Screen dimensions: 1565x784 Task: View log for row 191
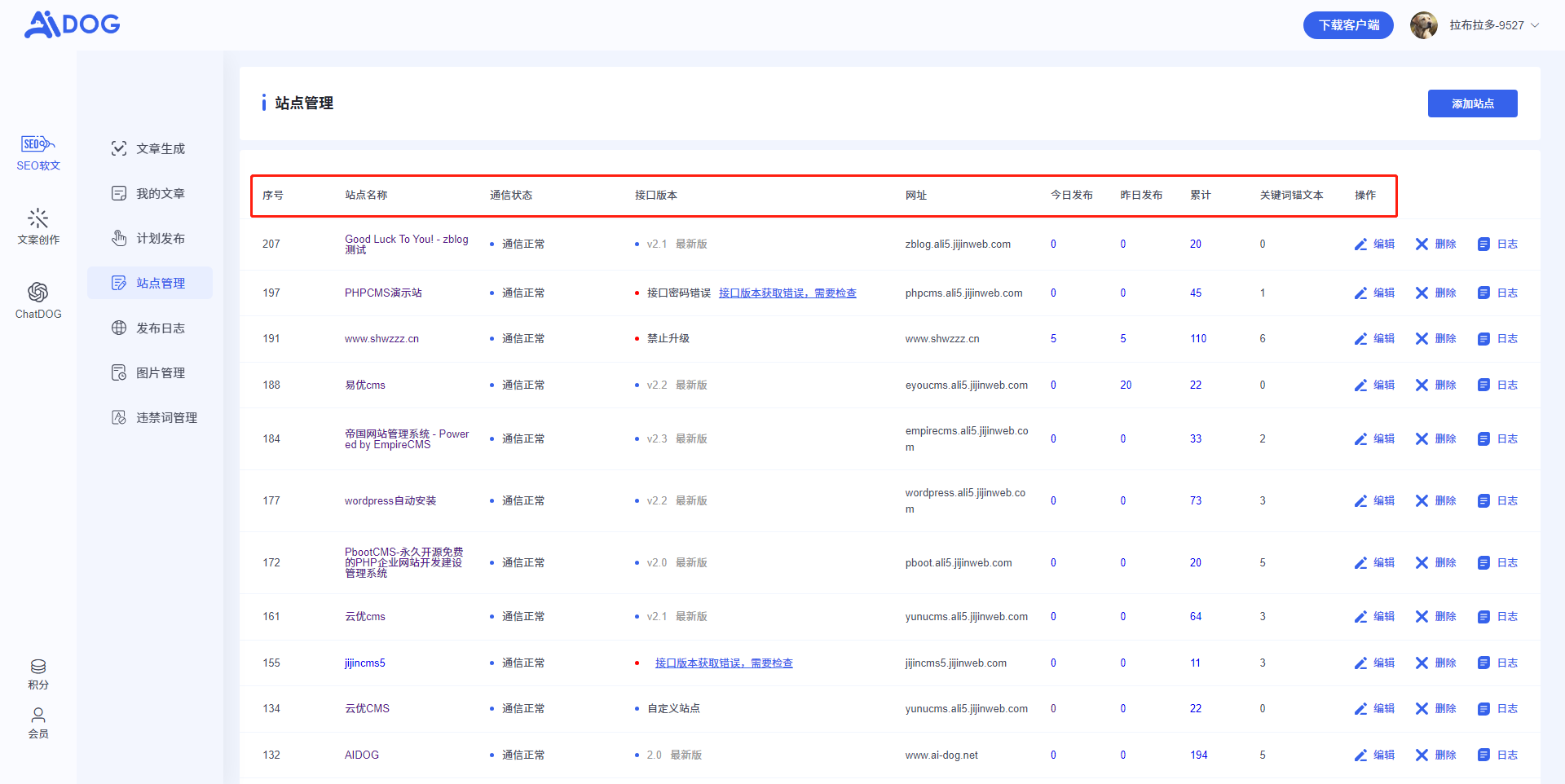[x=1497, y=338]
